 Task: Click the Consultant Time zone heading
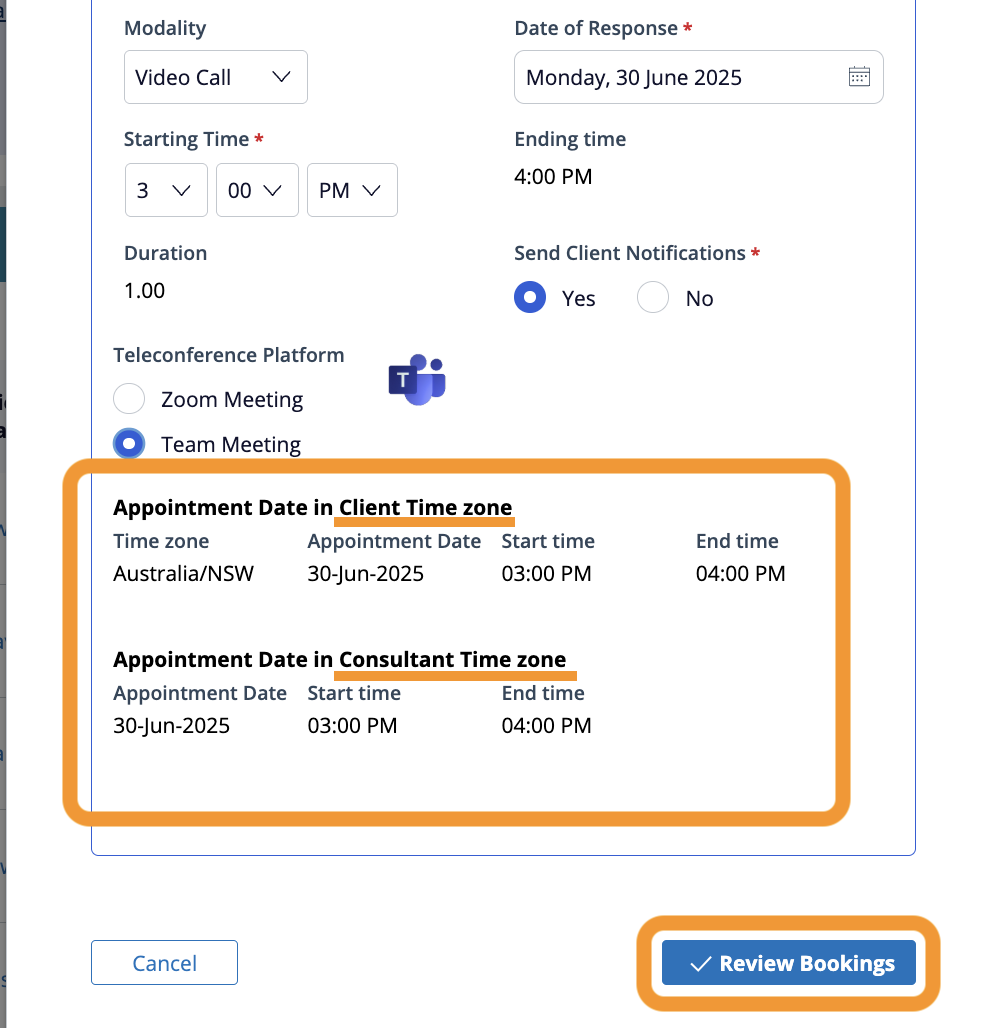(x=453, y=660)
